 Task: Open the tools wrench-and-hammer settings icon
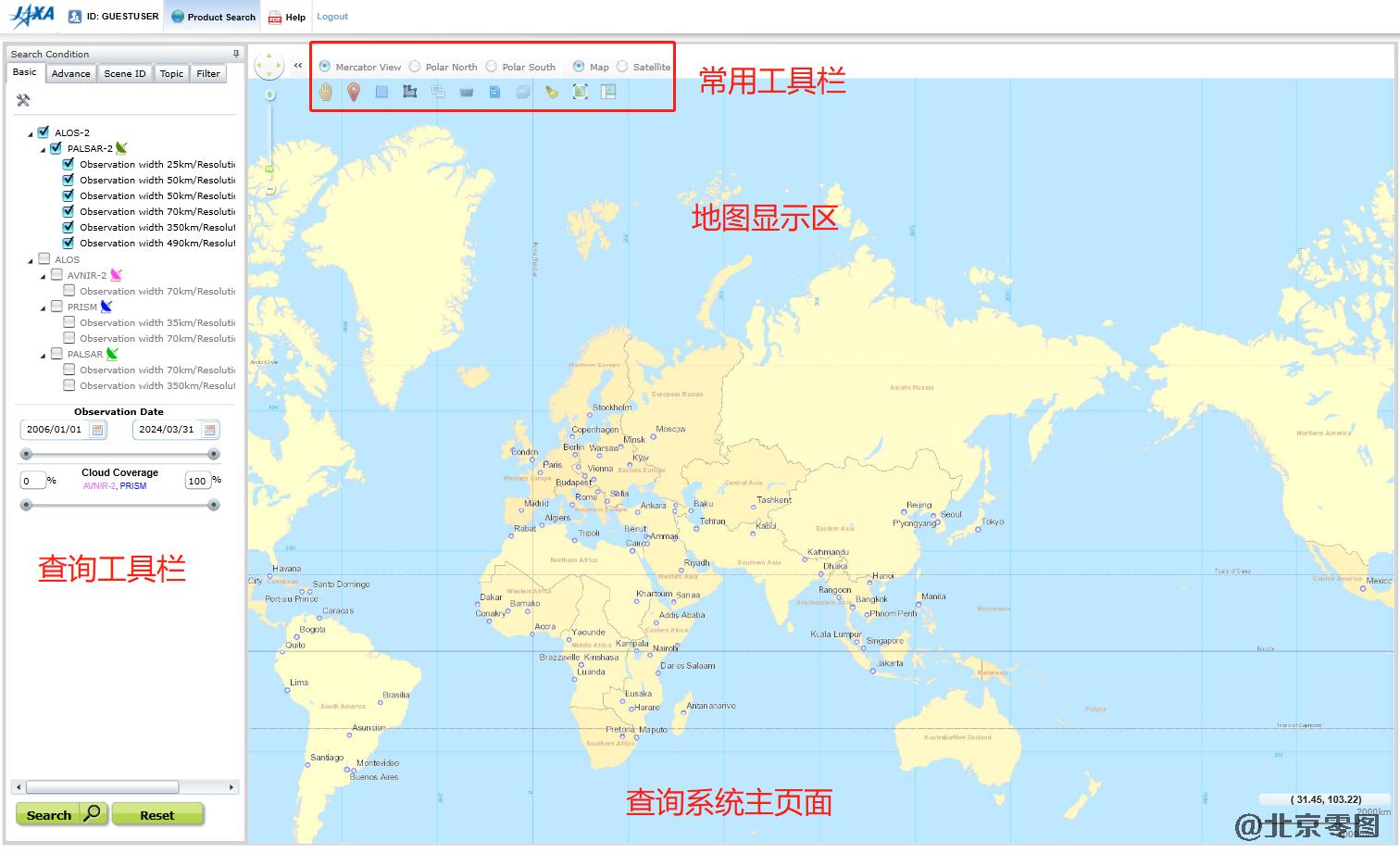click(23, 100)
